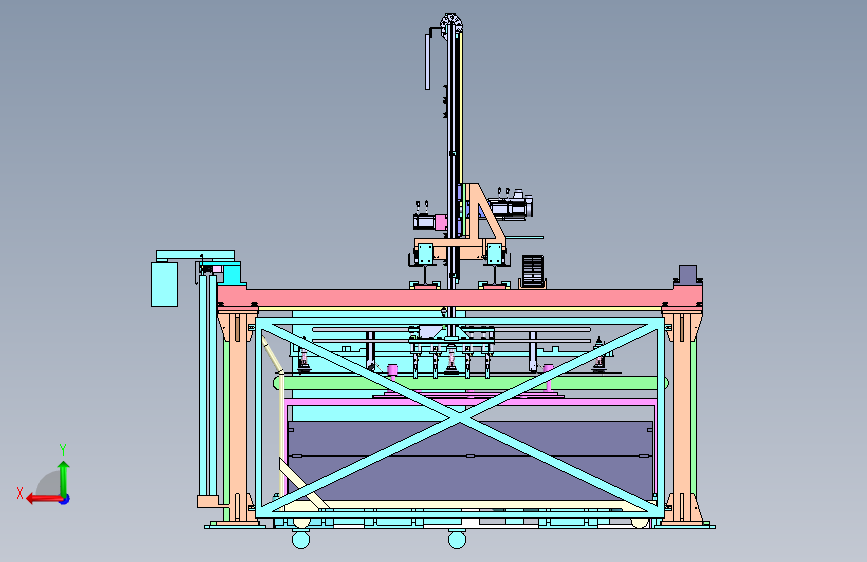The image size is (867, 562).
Task: Select the black vent grille on top beam
Action: pos(533,270)
